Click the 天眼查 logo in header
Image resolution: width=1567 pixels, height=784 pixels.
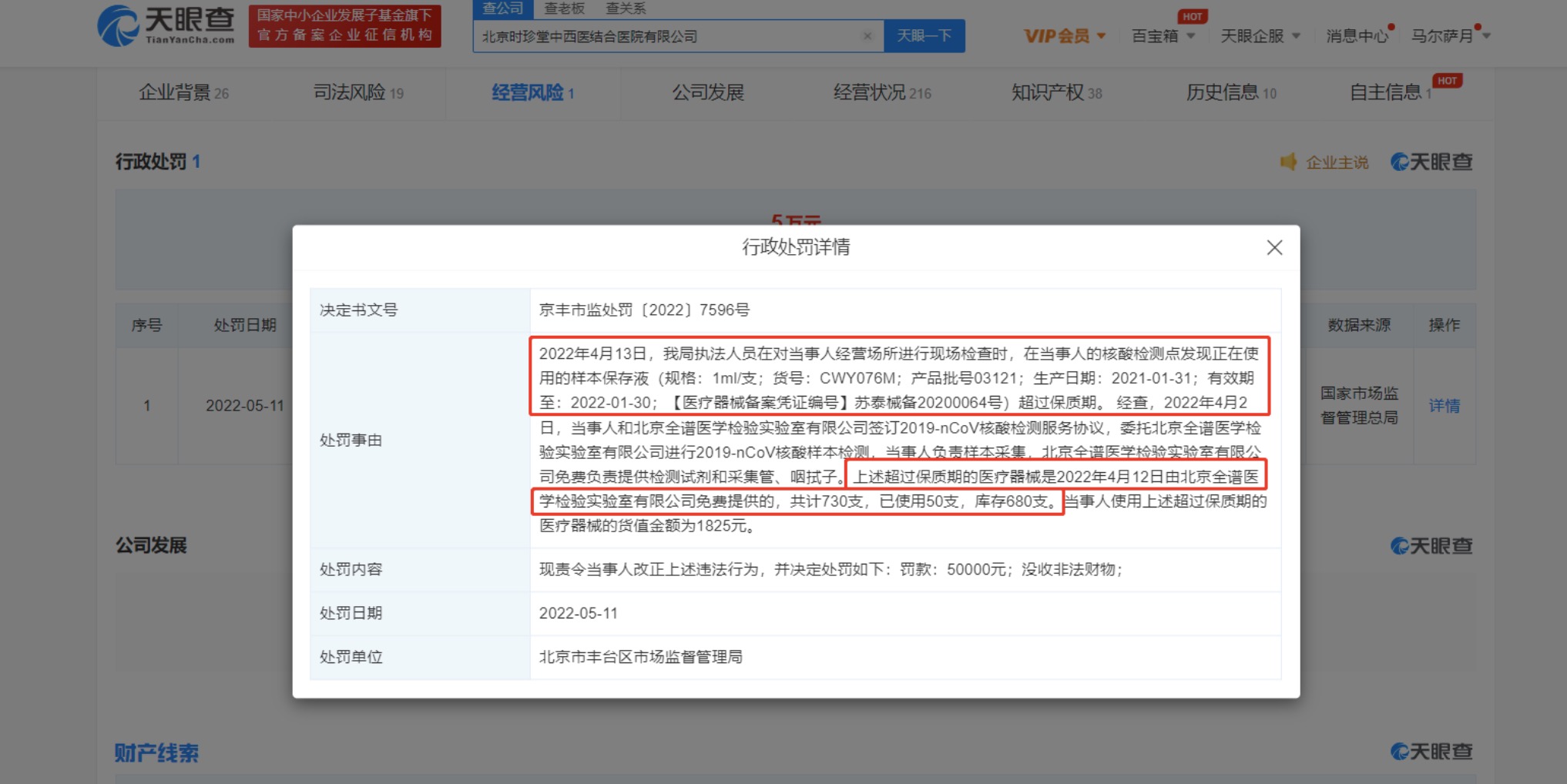(x=166, y=25)
